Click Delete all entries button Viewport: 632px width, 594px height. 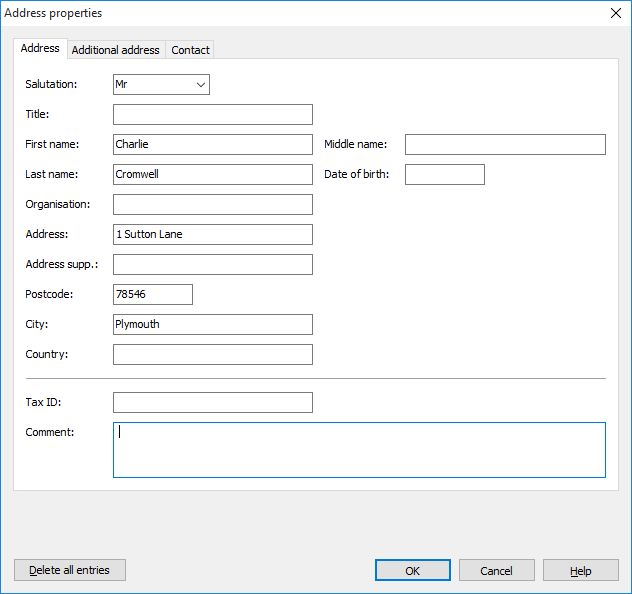69,570
